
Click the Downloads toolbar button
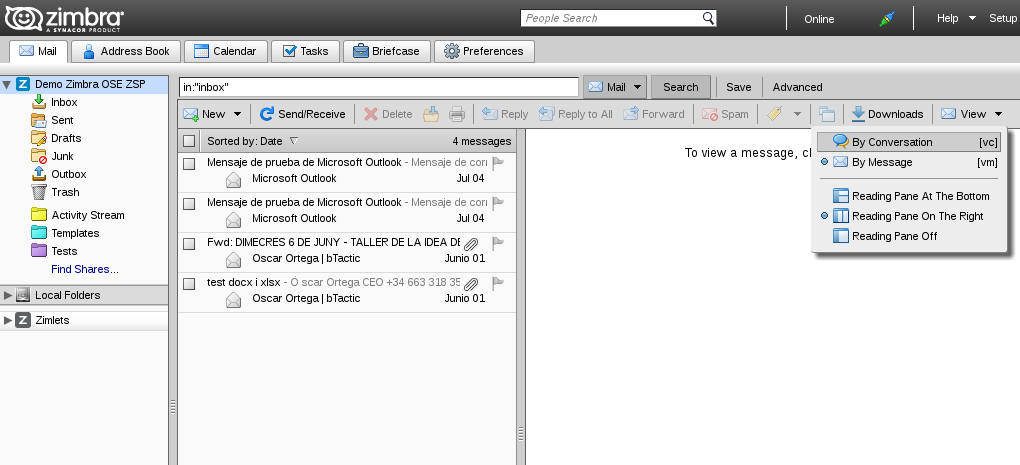[887, 114]
